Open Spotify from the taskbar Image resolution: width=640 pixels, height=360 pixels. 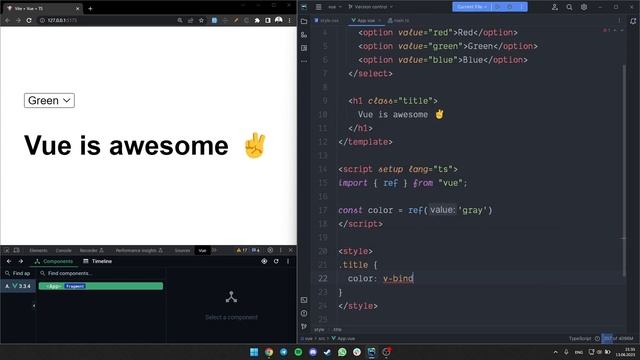pyautogui.click(x=298, y=352)
